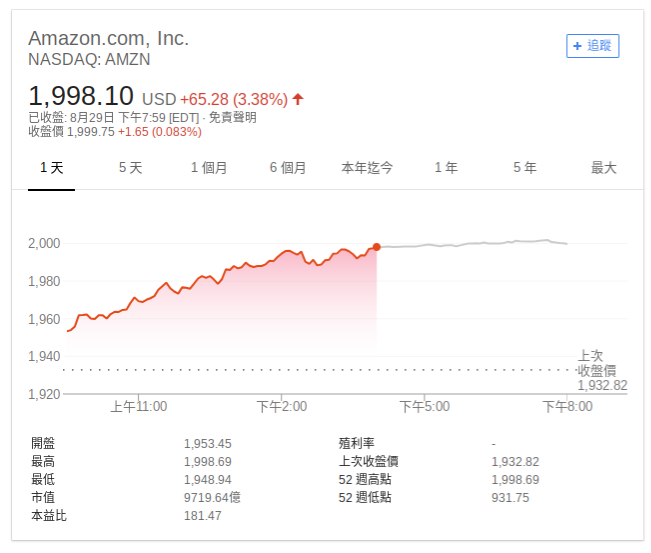This screenshot has width=651, height=553.
Task: Click the 下午2:00 time axis label
Action: pyautogui.click(x=282, y=407)
